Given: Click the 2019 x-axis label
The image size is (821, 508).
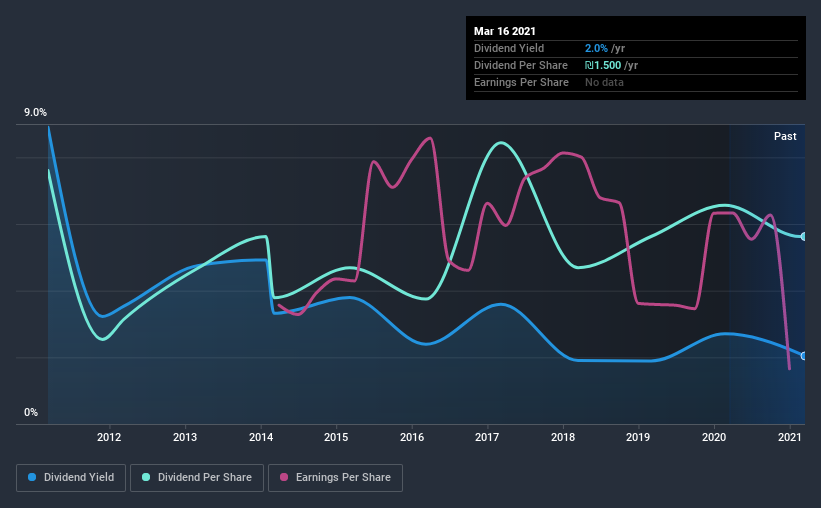Looking at the screenshot, I should tap(638, 437).
